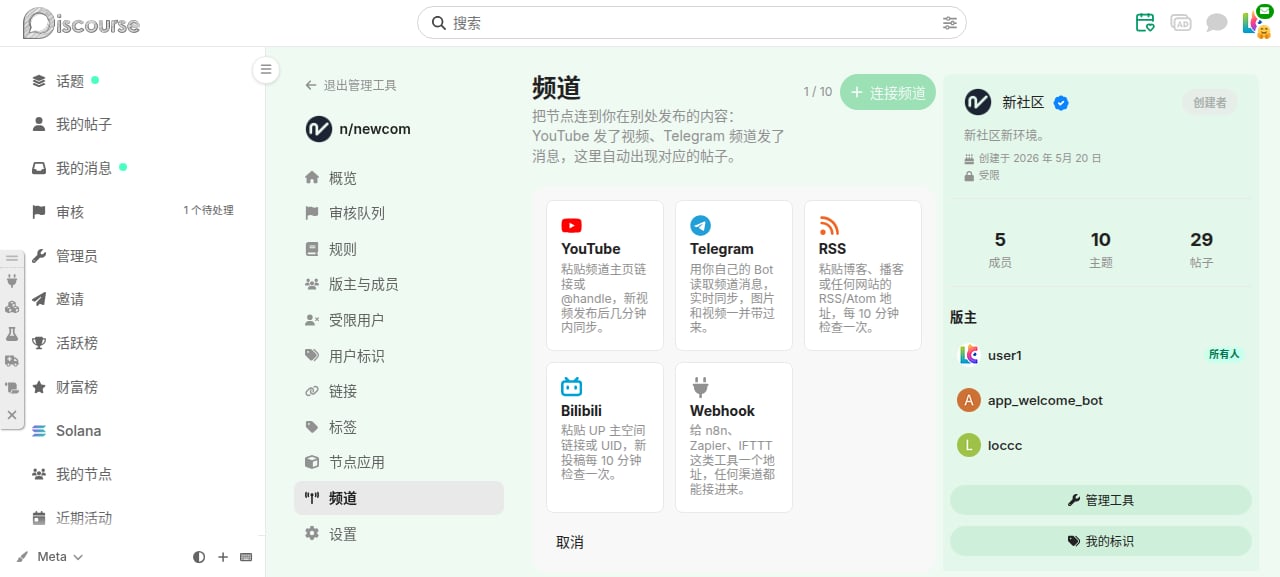Open keyboard shortcuts icon in sidebar footer
The height and width of the screenshot is (577, 1280).
246,557
